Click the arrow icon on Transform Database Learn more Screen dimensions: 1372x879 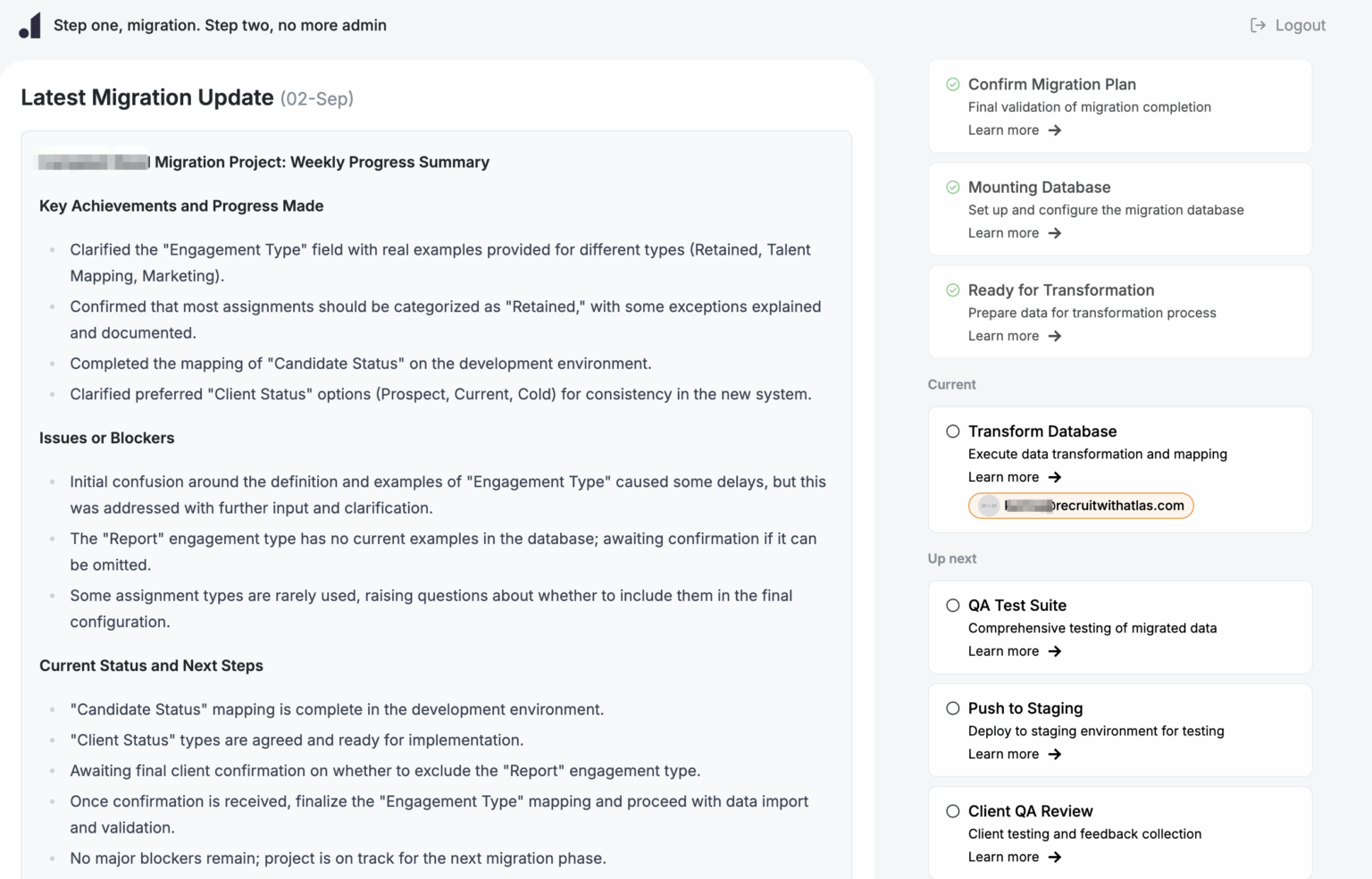click(x=1055, y=477)
